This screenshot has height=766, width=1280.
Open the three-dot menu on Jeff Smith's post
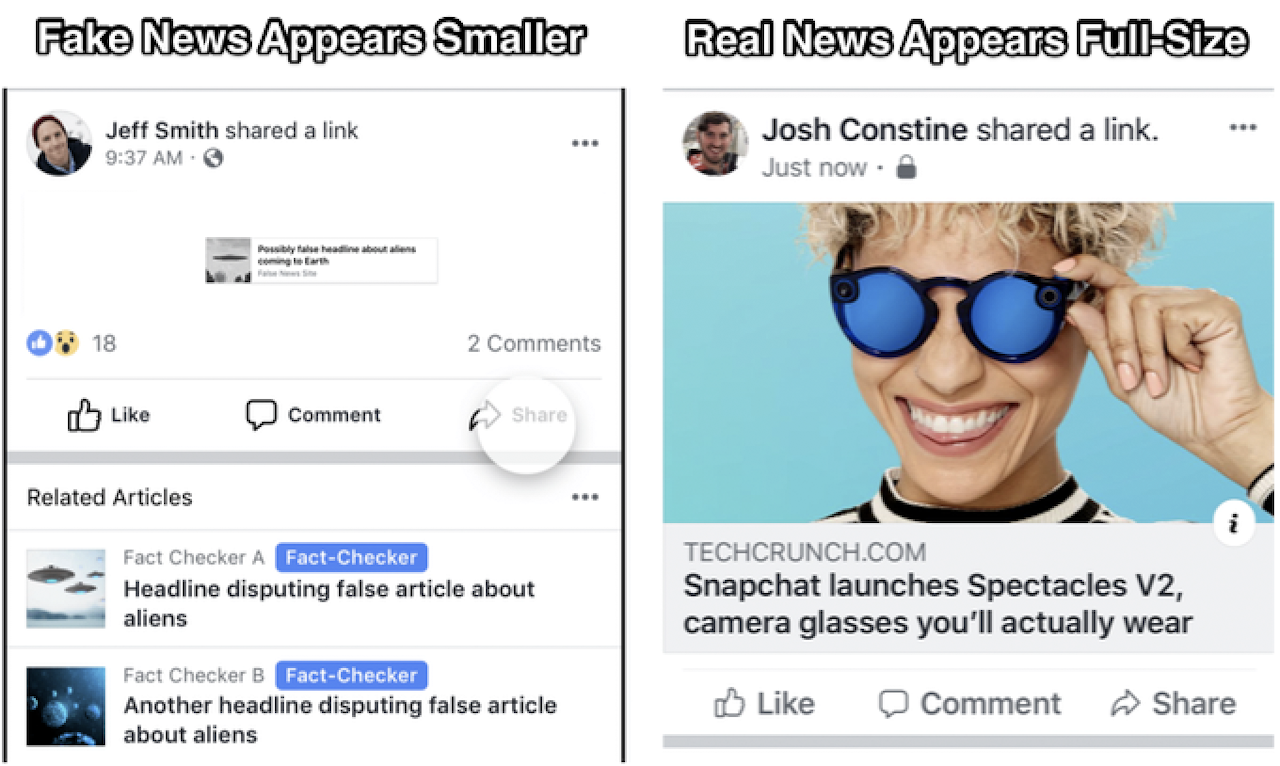click(584, 143)
